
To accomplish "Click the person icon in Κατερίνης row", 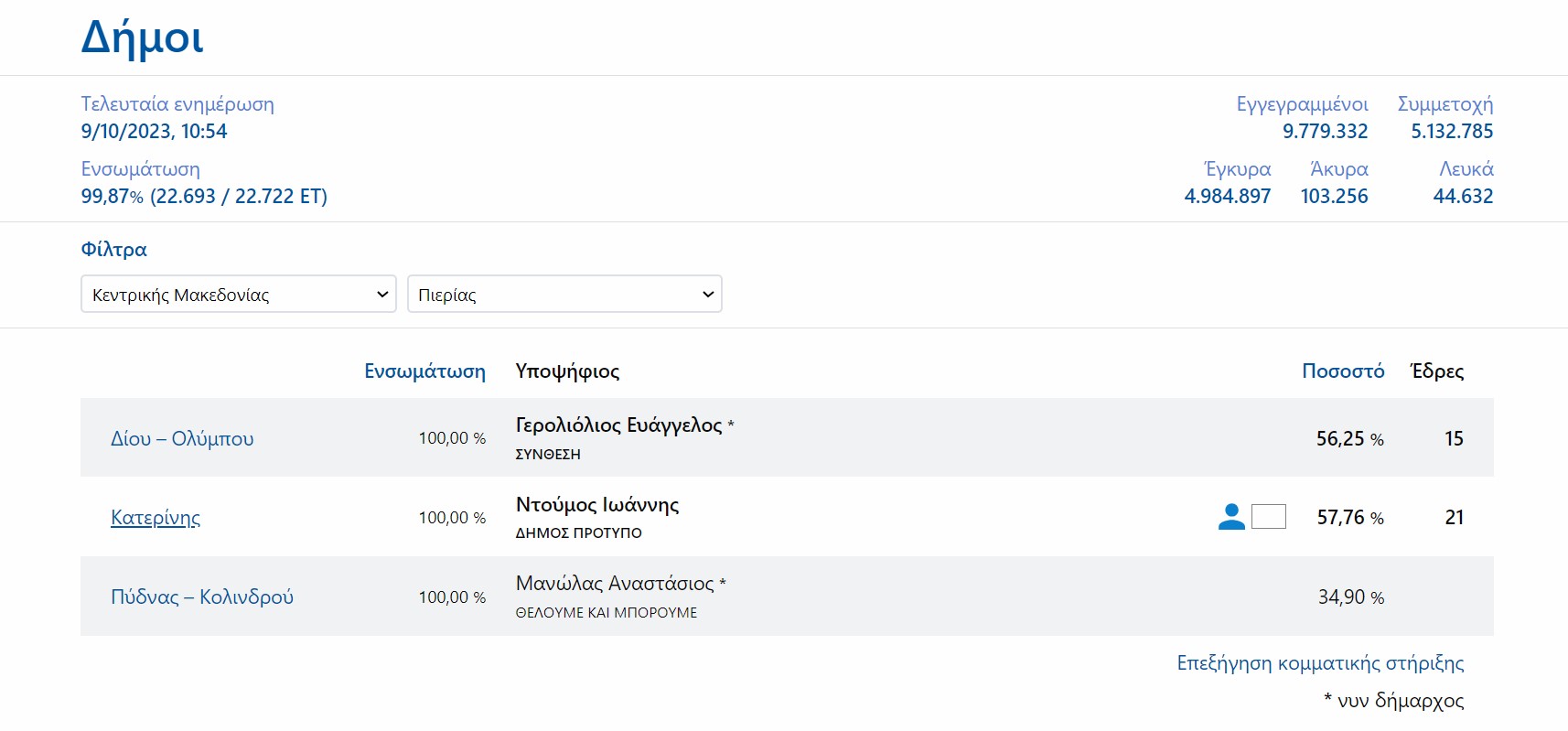I will pyautogui.click(x=1231, y=517).
